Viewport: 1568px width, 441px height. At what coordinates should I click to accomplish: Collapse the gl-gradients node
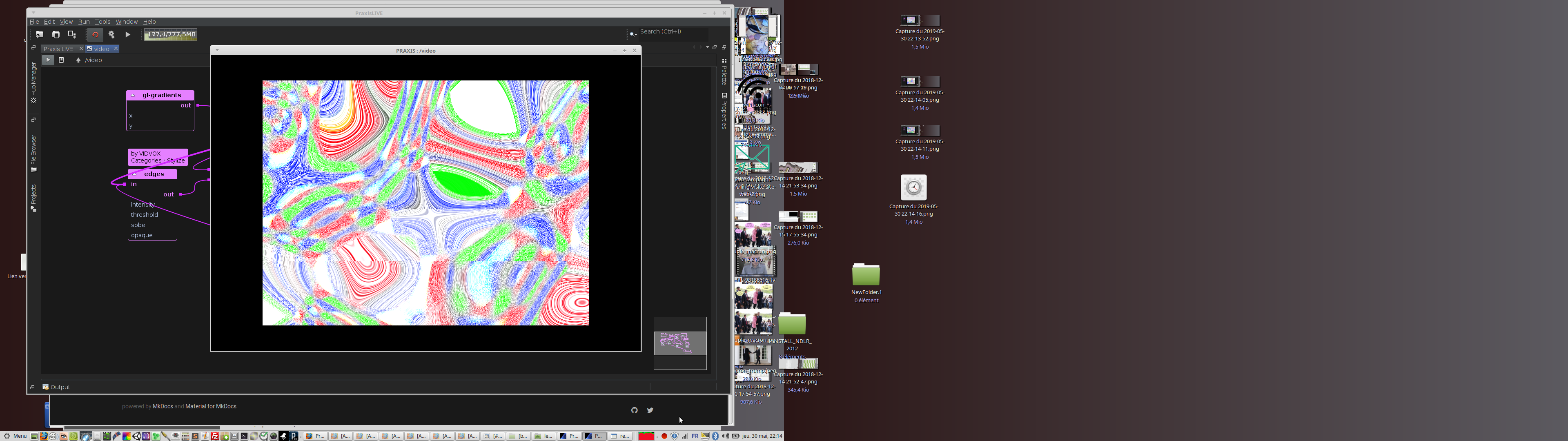pyautogui.click(x=133, y=96)
